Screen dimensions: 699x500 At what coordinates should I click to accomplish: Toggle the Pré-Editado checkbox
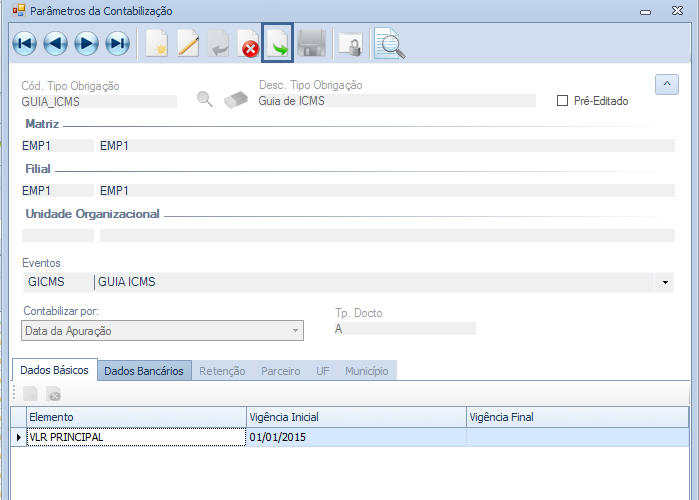[563, 101]
